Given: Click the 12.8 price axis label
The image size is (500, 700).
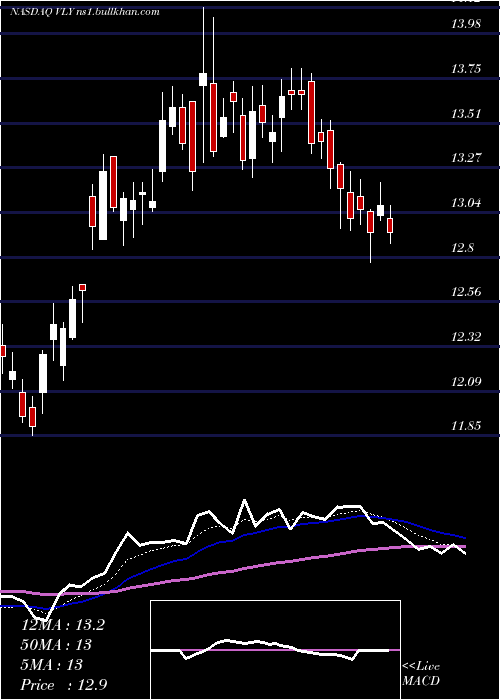Looking at the screenshot, I should [x=462, y=248].
